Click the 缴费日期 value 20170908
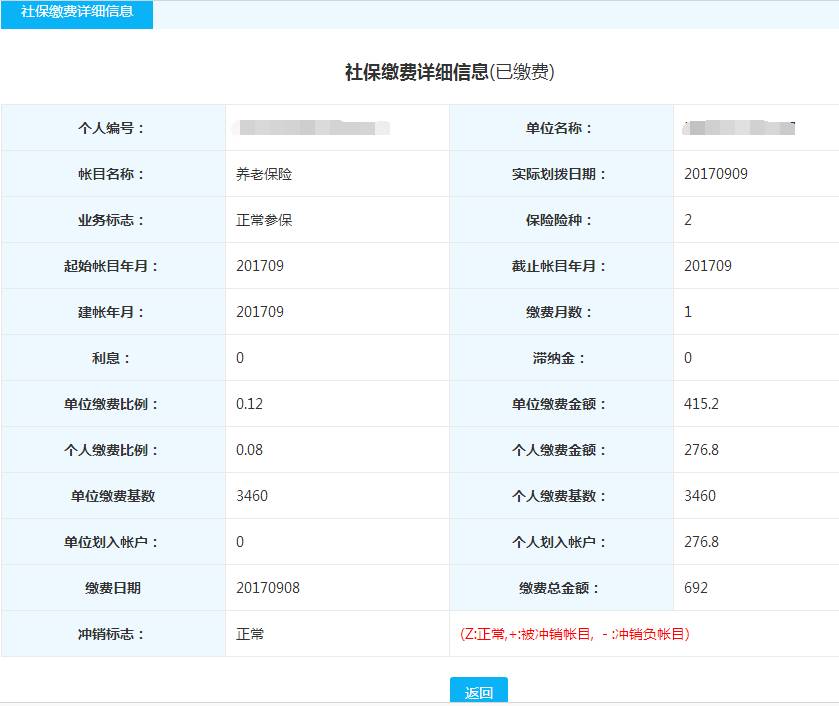 click(x=268, y=588)
